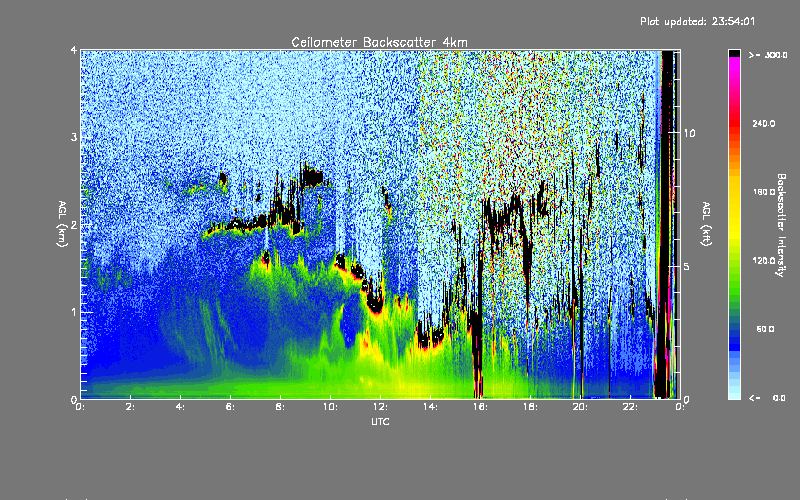Click the 12: hour tick label
Viewport: 800px width, 500px height.
click(380, 407)
